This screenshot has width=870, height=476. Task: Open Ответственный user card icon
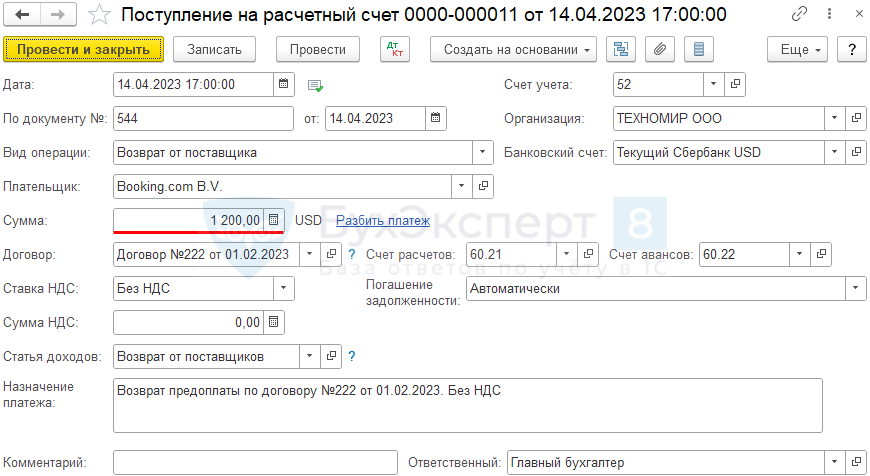pyautogui.click(x=856, y=462)
